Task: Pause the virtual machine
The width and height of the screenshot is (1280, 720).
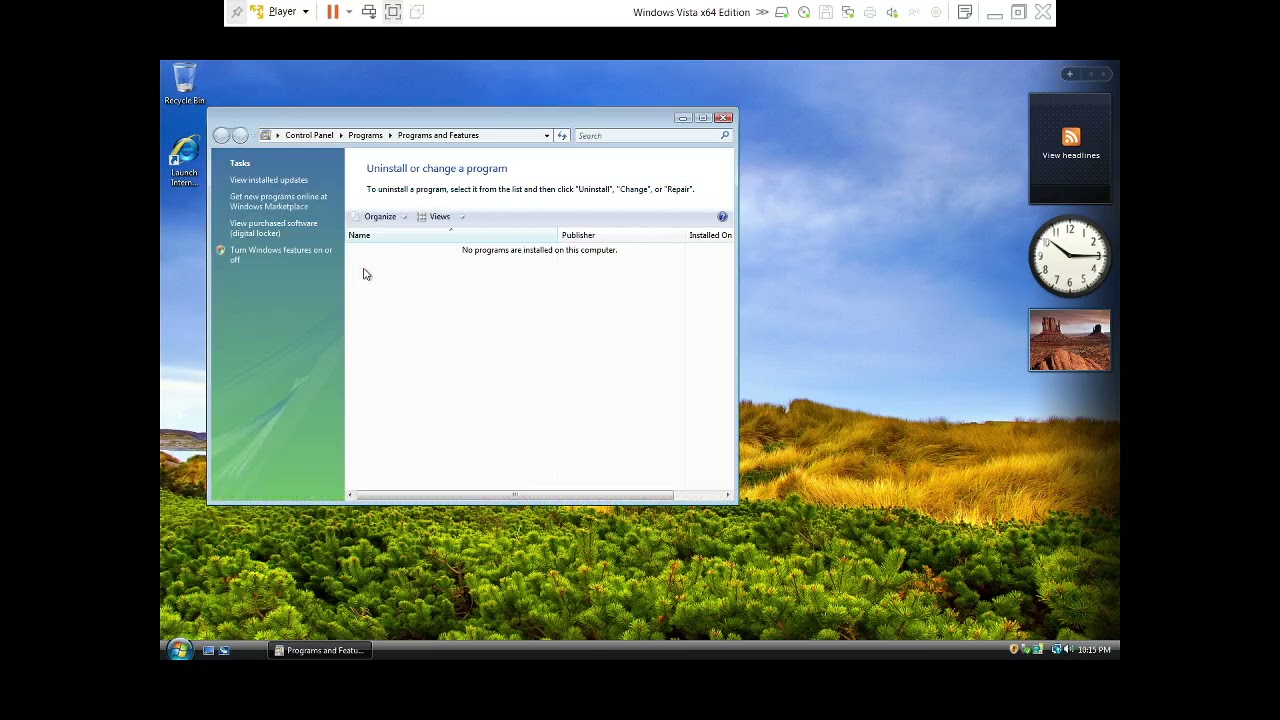Action: [x=332, y=12]
